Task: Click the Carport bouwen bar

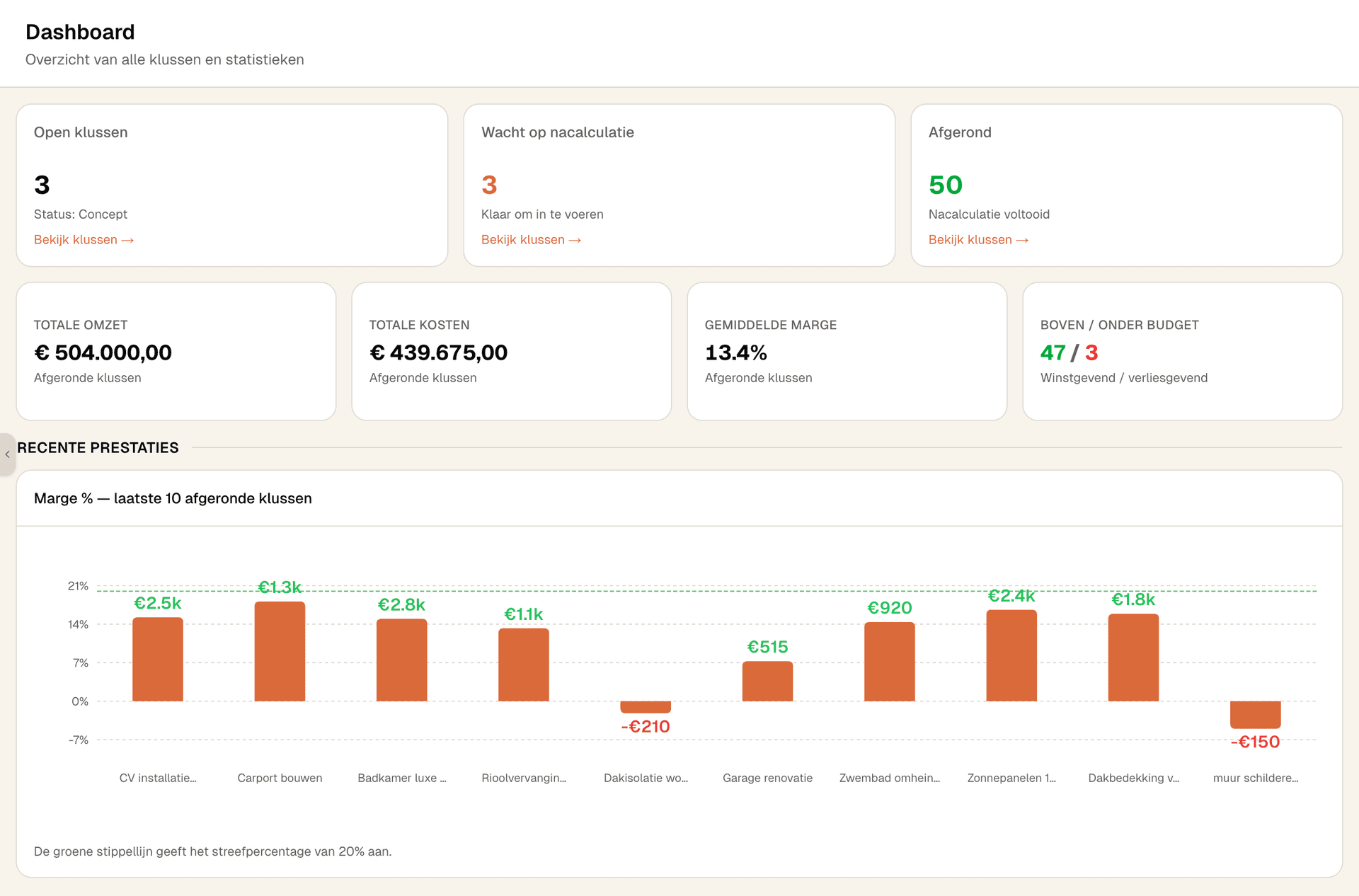Action: (x=280, y=652)
